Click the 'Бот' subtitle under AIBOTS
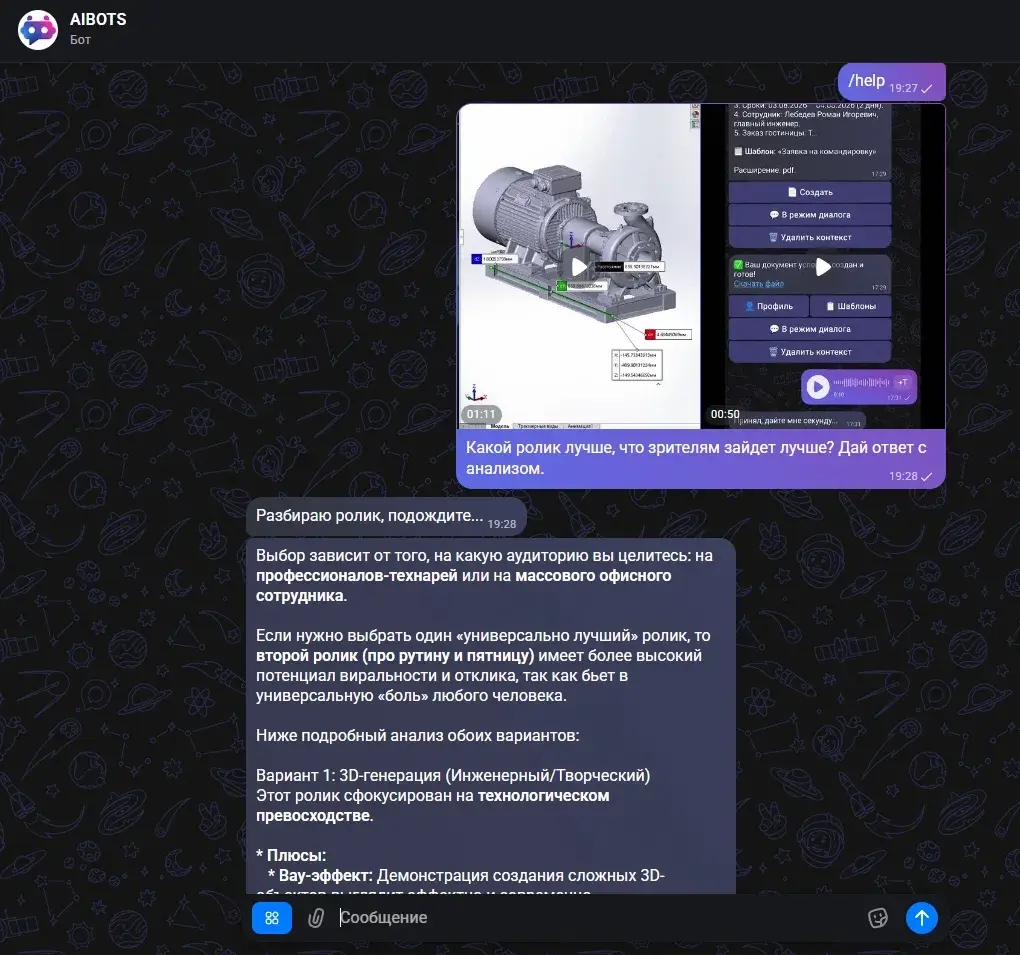Viewport: 1020px width, 955px height. tap(81, 40)
